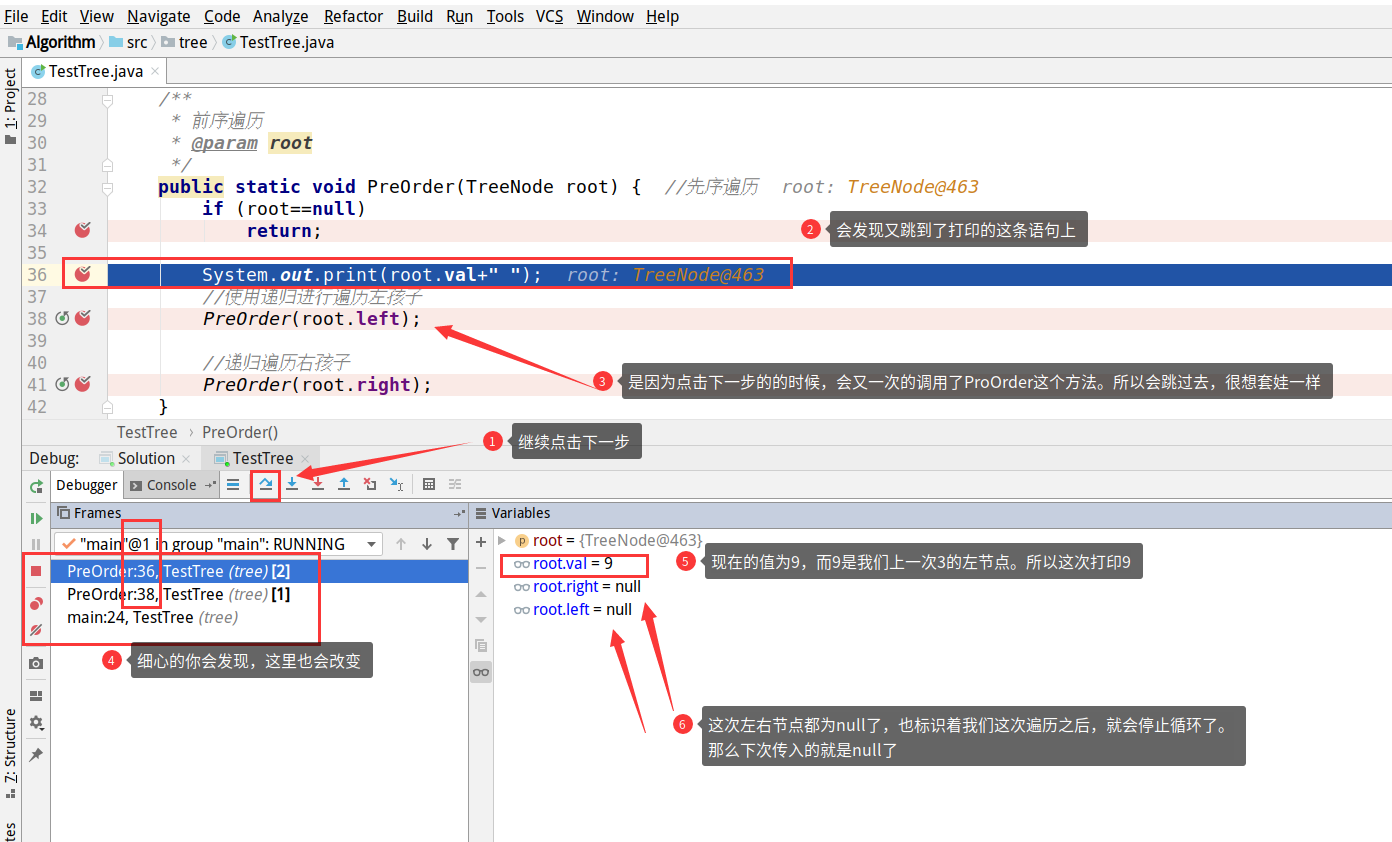Toggle Mute Breakpoints icon
Image resolution: width=1392 pixels, height=842 pixels.
click(x=36, y=630)
